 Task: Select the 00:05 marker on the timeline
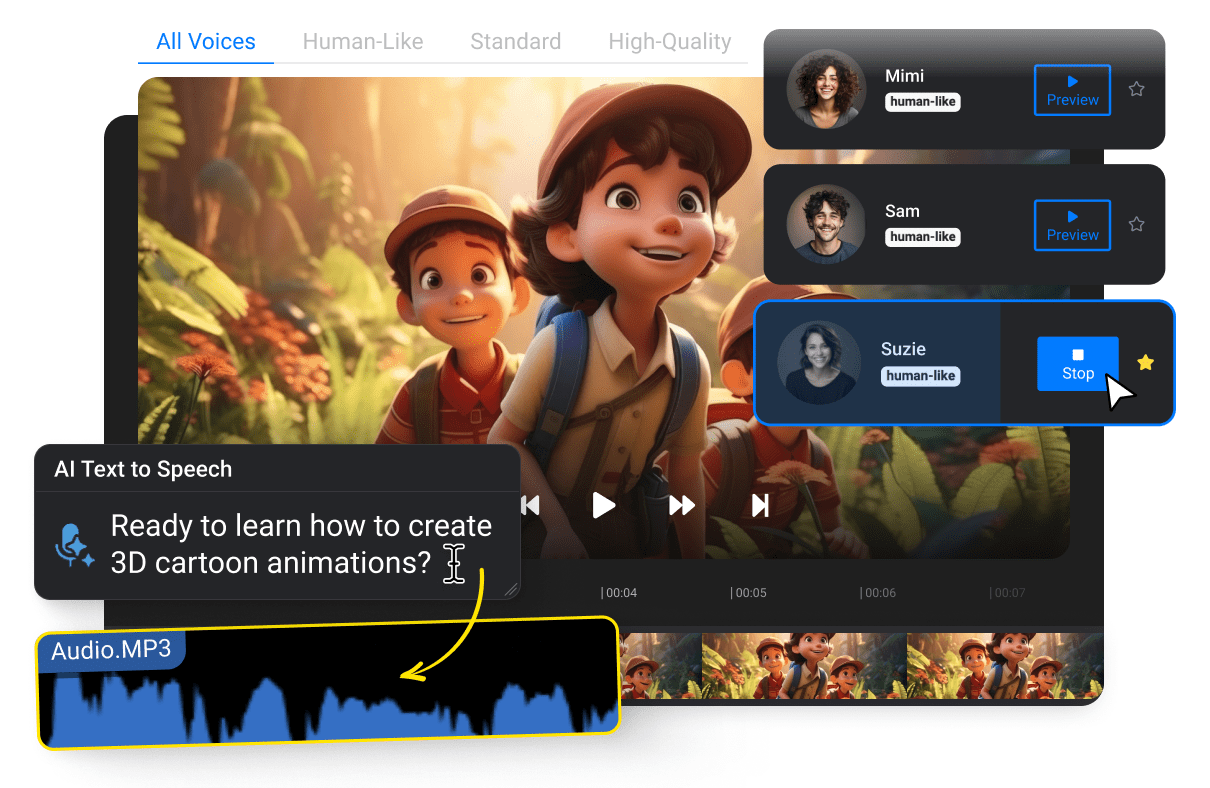(x=749, y=592)
